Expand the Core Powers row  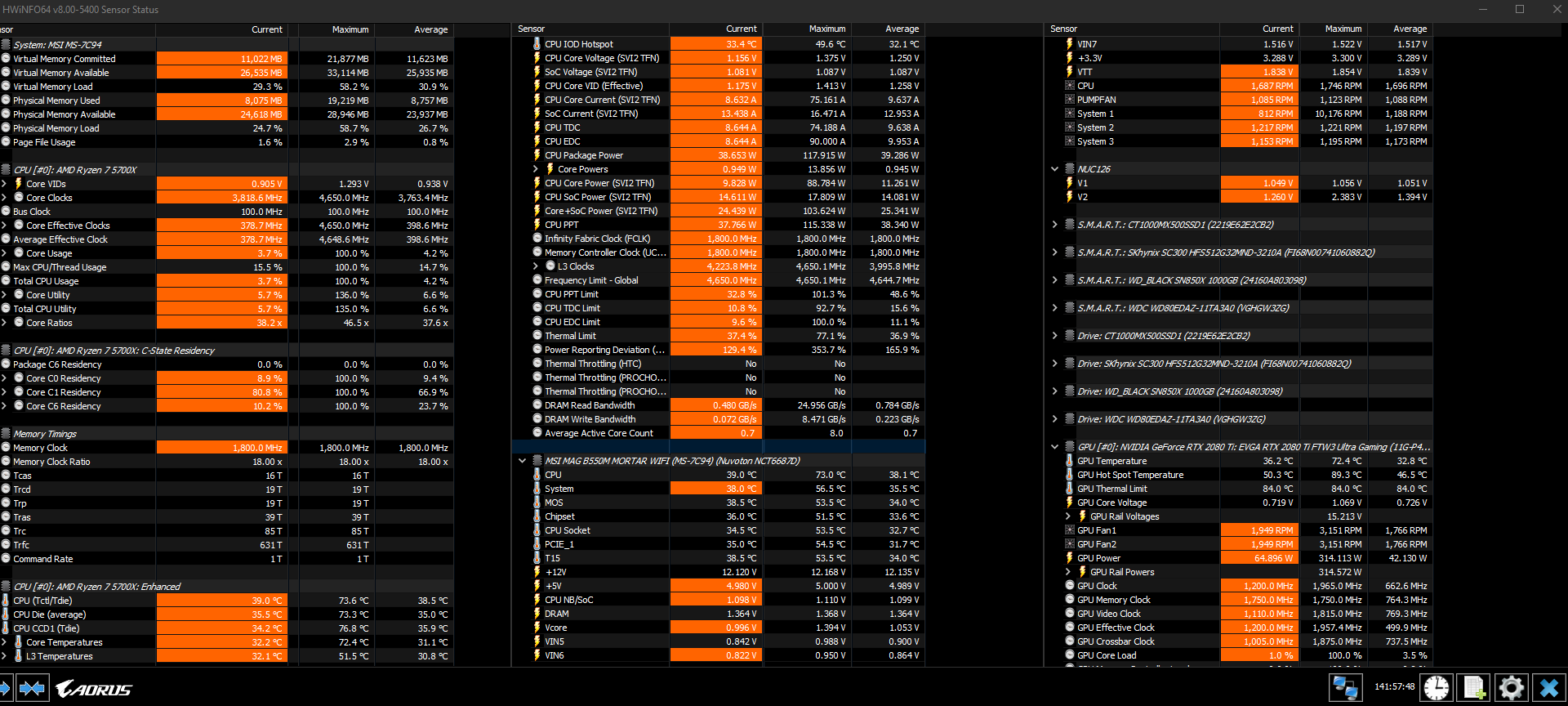536,169
